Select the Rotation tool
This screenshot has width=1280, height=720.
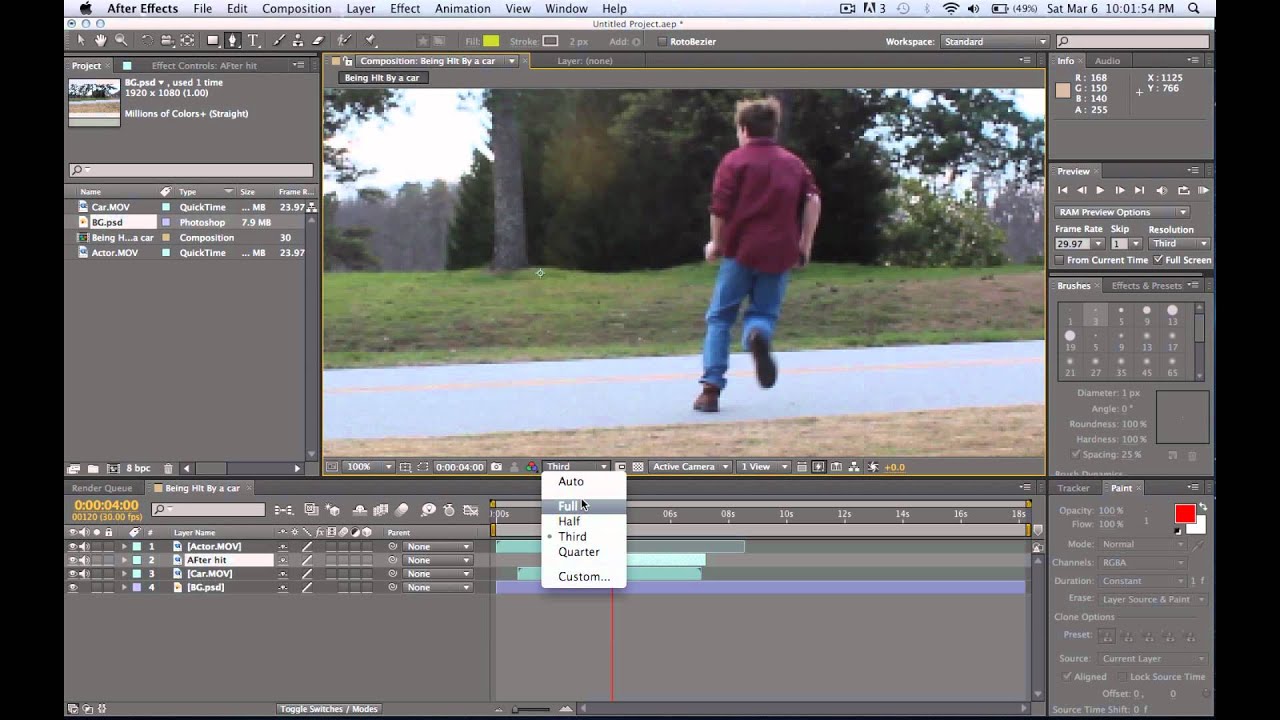(147, 41)
